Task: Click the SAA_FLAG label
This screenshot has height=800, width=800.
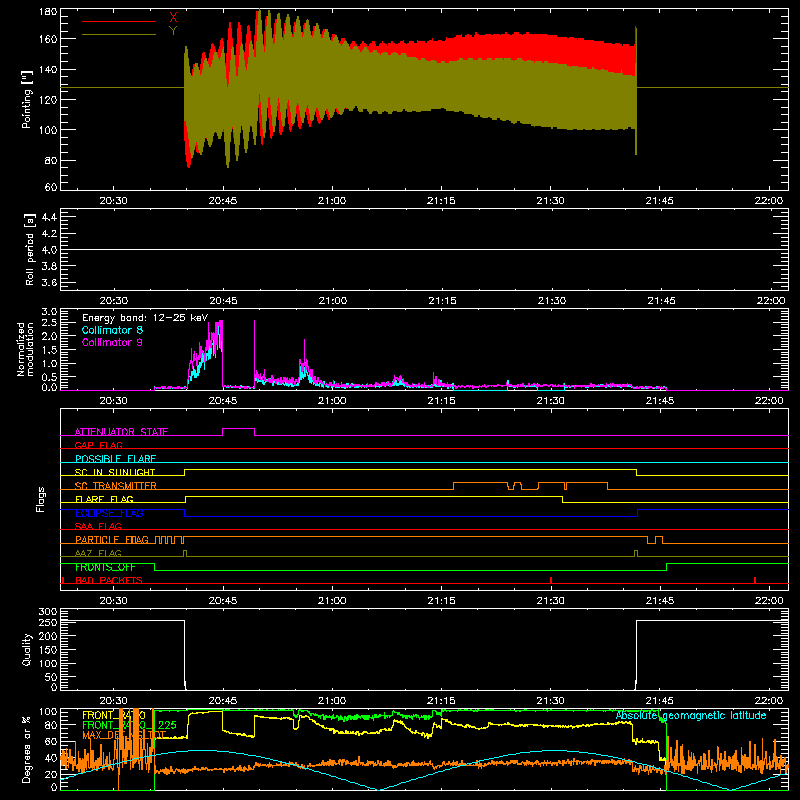Action: click(98, 526)
